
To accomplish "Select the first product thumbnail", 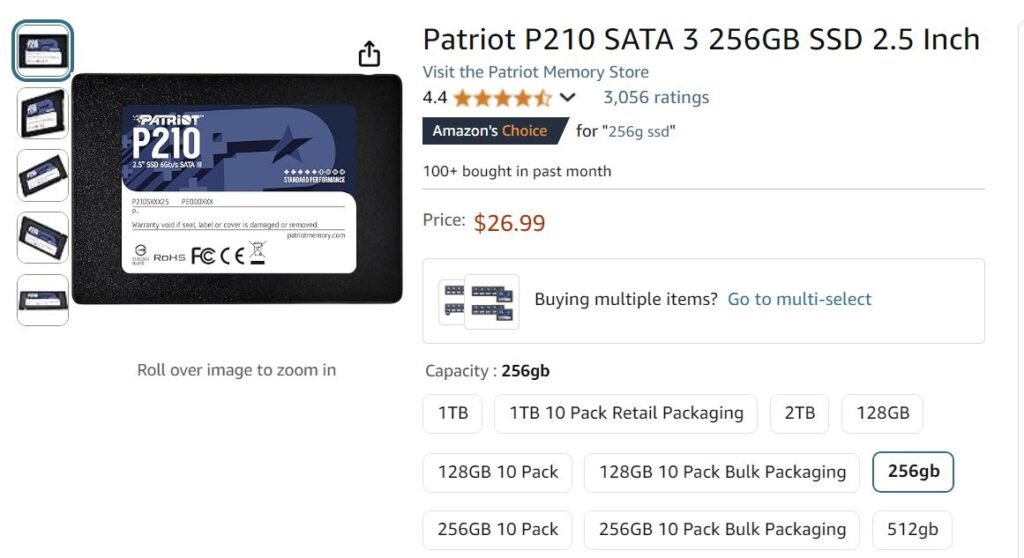I will (x=42, y=50).
